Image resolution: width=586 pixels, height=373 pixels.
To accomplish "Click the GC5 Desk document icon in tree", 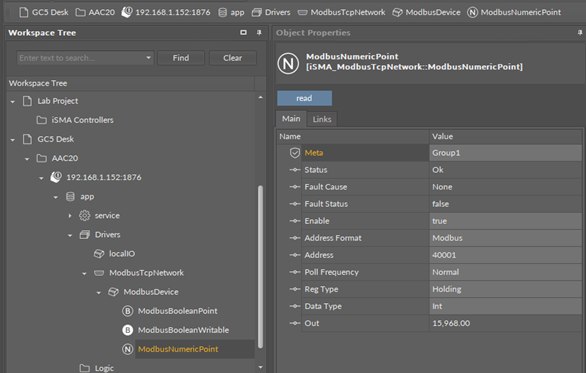I will [x=27, y=139].
